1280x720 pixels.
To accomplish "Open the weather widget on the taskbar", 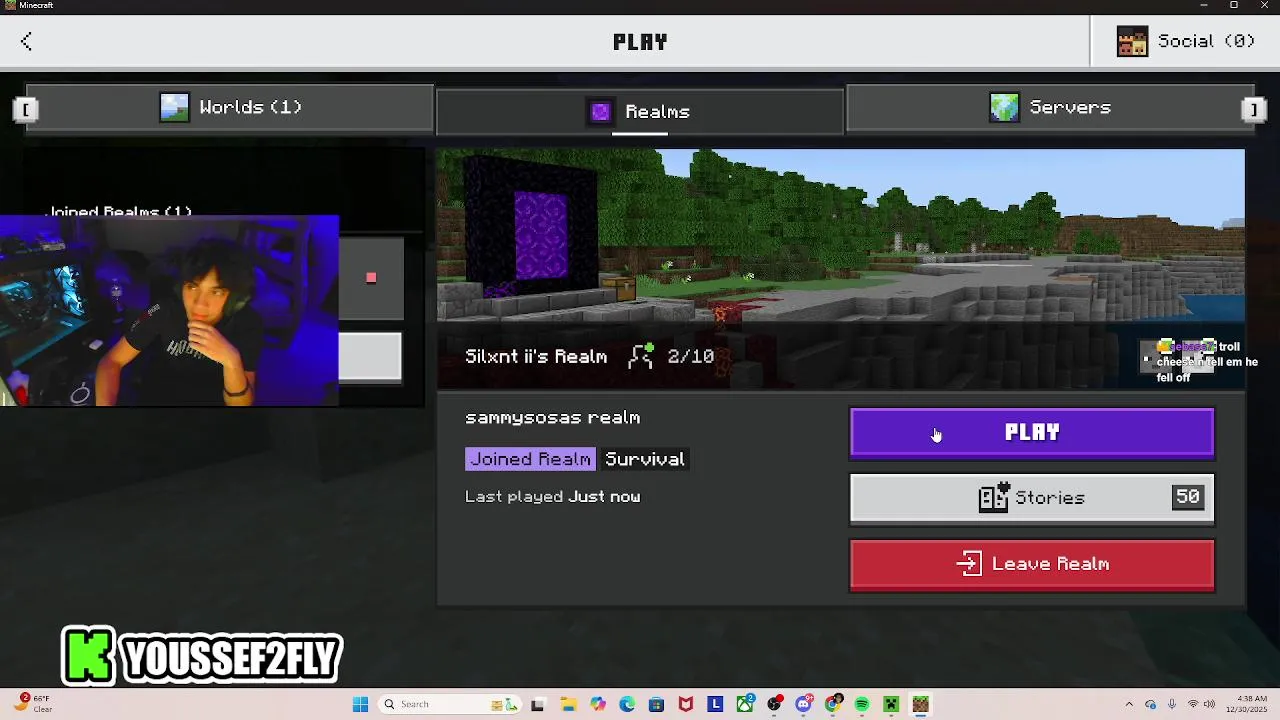I will coord(32,704).
